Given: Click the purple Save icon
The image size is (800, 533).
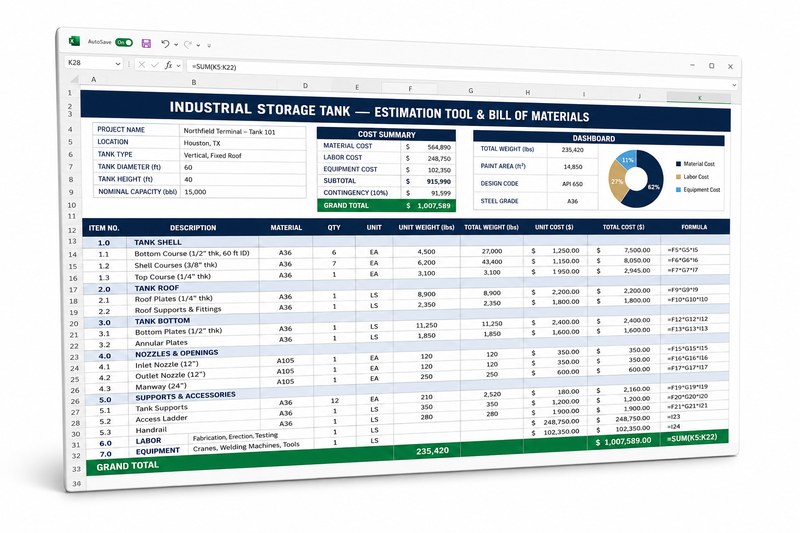Looking at the screenshot, I should pyautogui.click(x=146, y=44).
